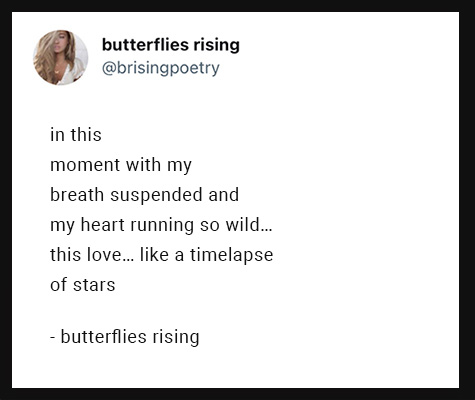Open the butterflies rising profile avatar
Viewport: 475px width, 400px height.
coord(61,58)
